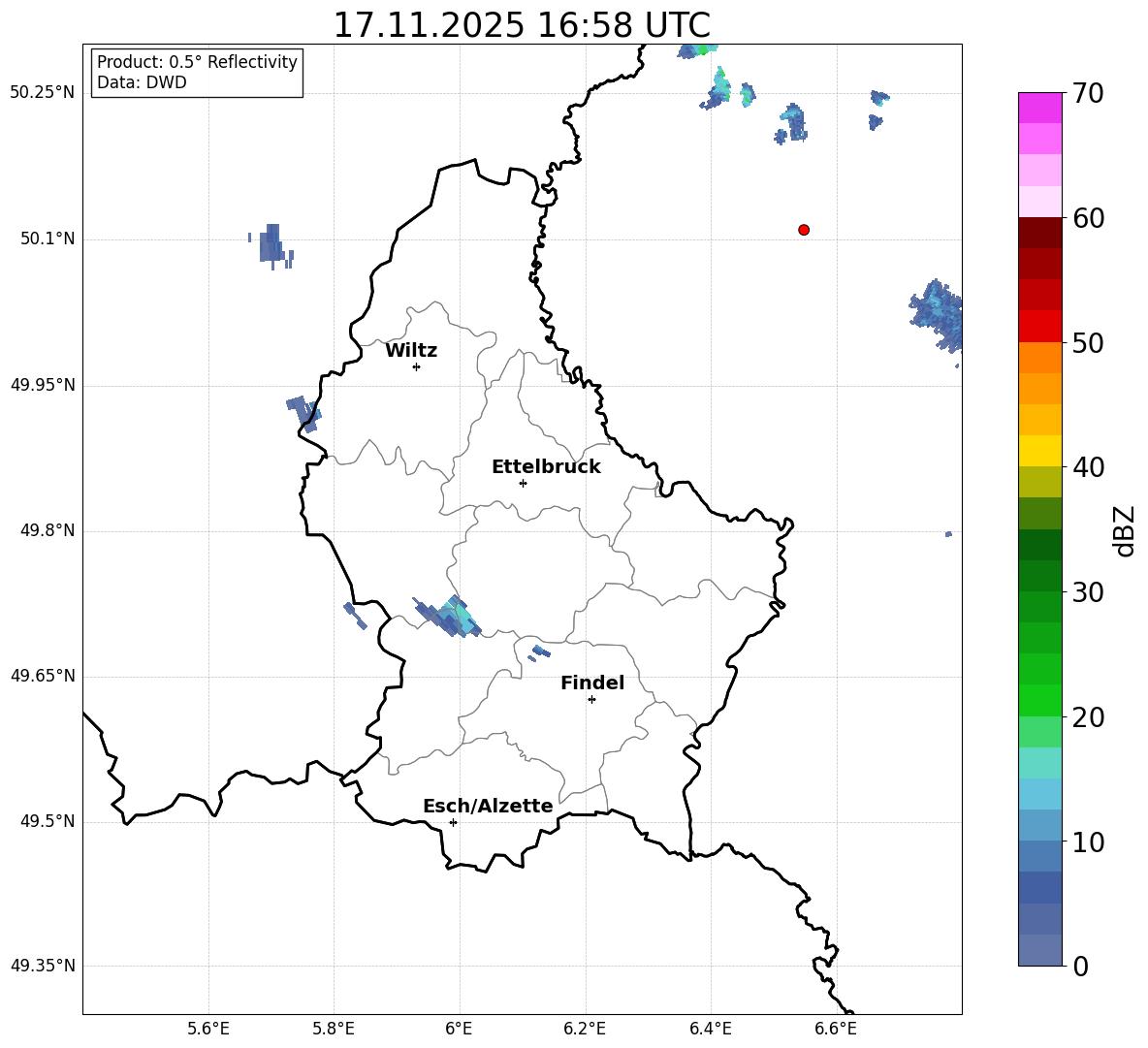Click the colorbar tick value 40
This screenshot has width=1148, height=1048.
point(1088,467)
